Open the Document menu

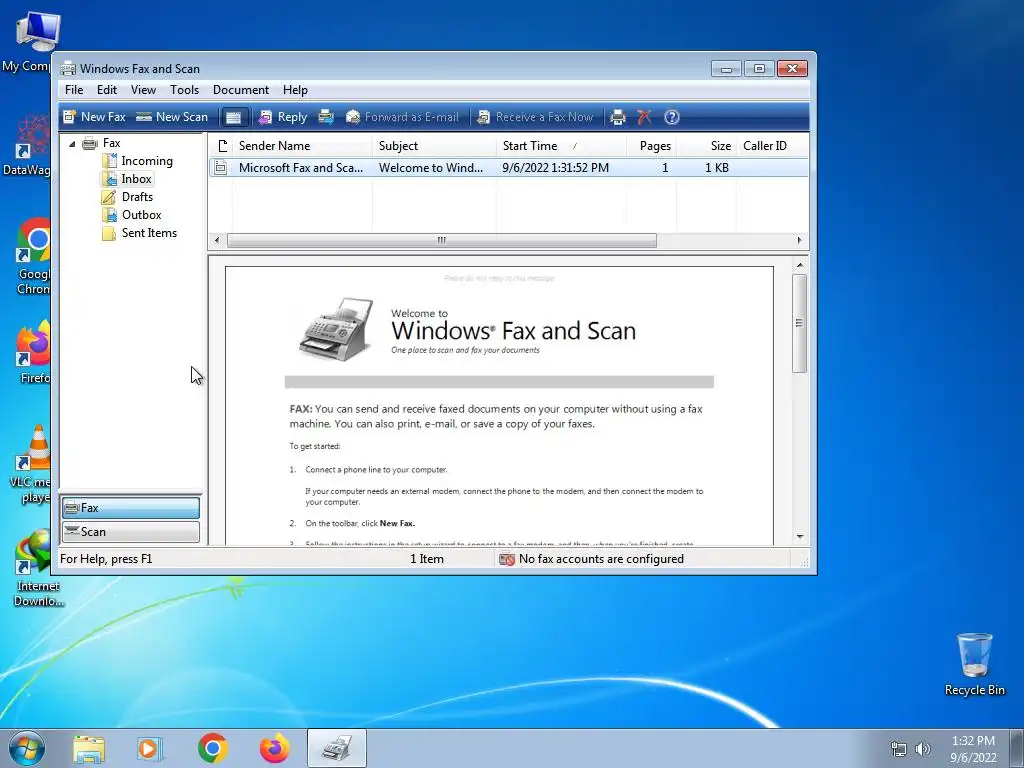tap(240, 90)
